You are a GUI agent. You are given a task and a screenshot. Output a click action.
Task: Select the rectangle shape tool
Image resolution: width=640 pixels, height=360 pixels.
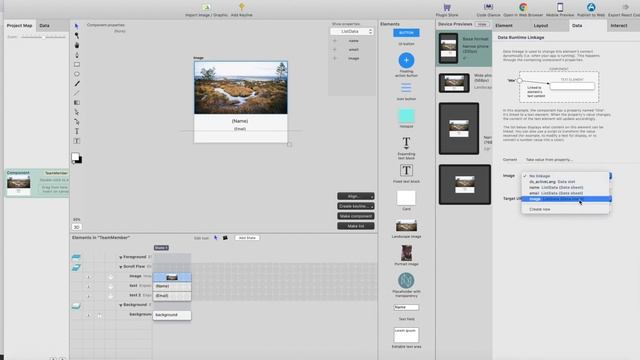[x=76, y=64]
